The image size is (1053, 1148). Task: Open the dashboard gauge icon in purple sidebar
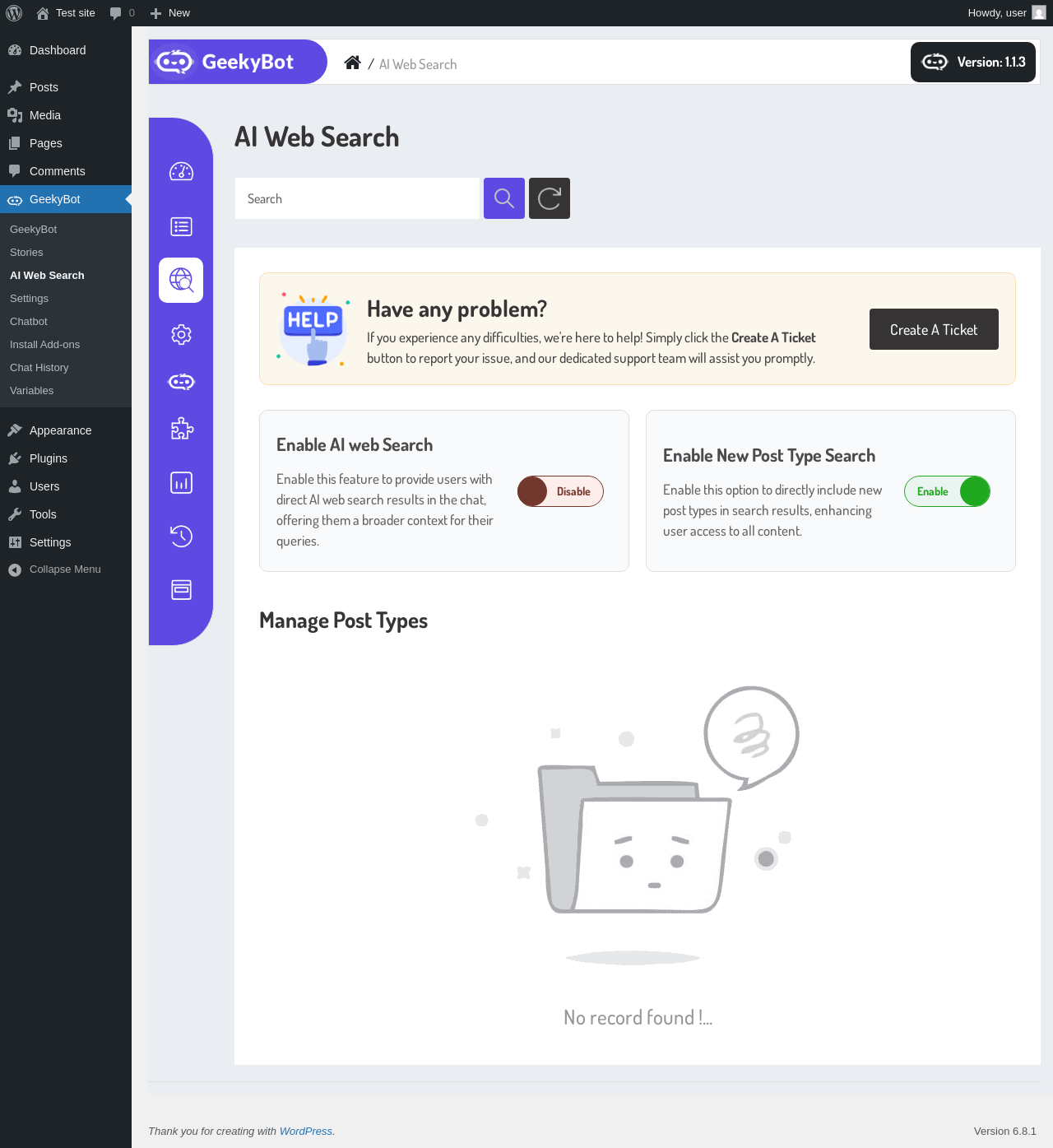click(x=181, y=171)
